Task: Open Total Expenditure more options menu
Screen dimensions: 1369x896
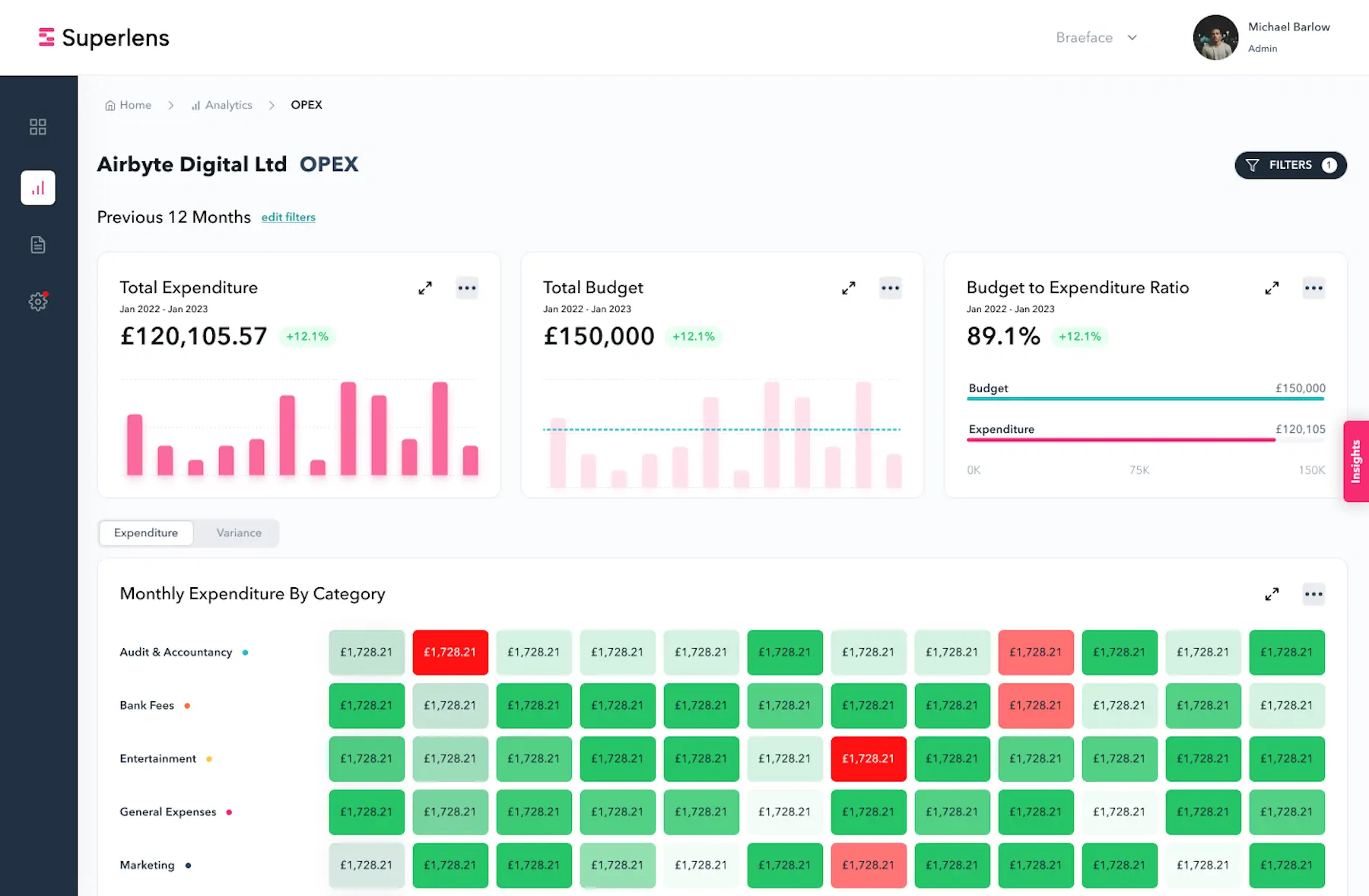Action: 467,288
